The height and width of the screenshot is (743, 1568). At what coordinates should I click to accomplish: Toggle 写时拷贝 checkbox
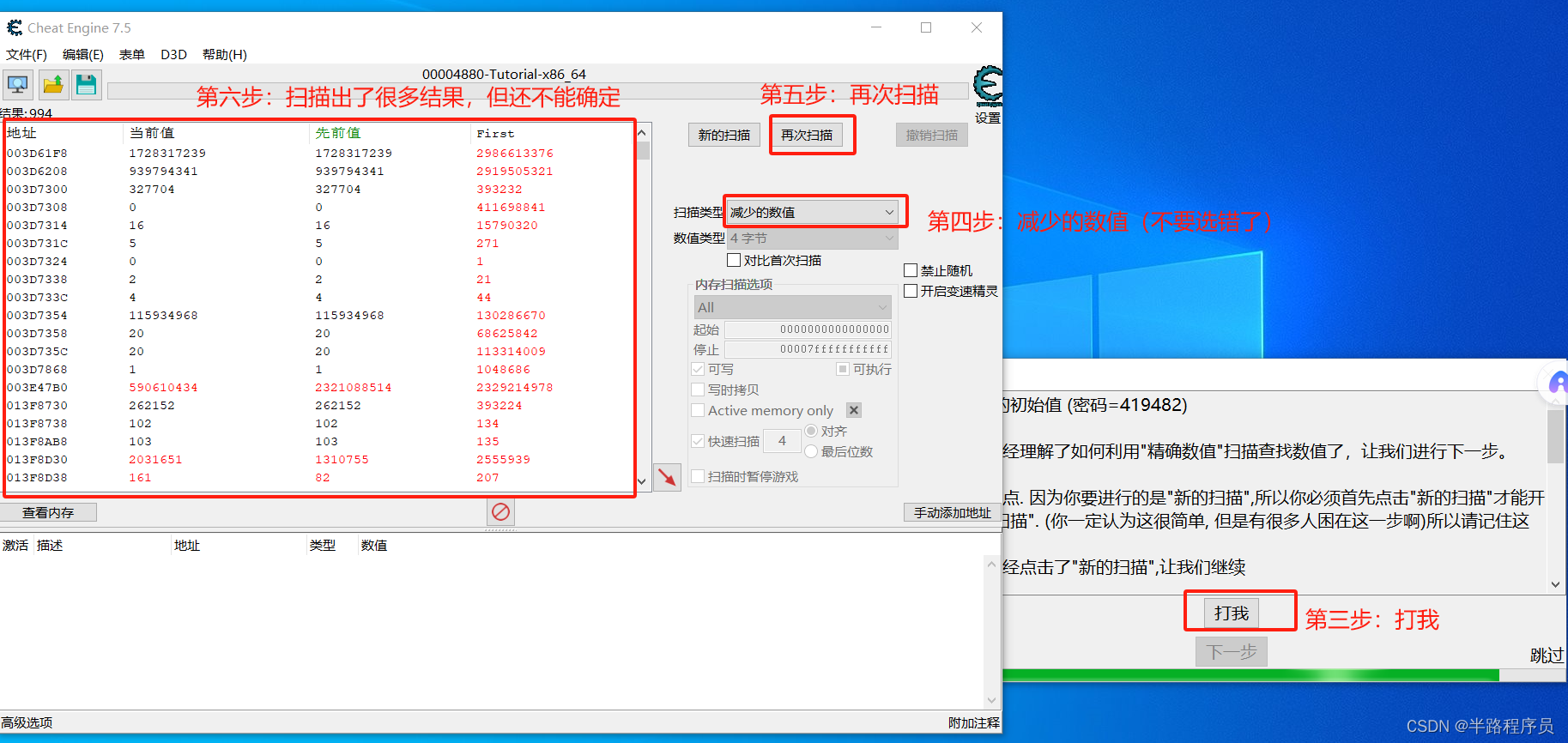tap(698, 390)
